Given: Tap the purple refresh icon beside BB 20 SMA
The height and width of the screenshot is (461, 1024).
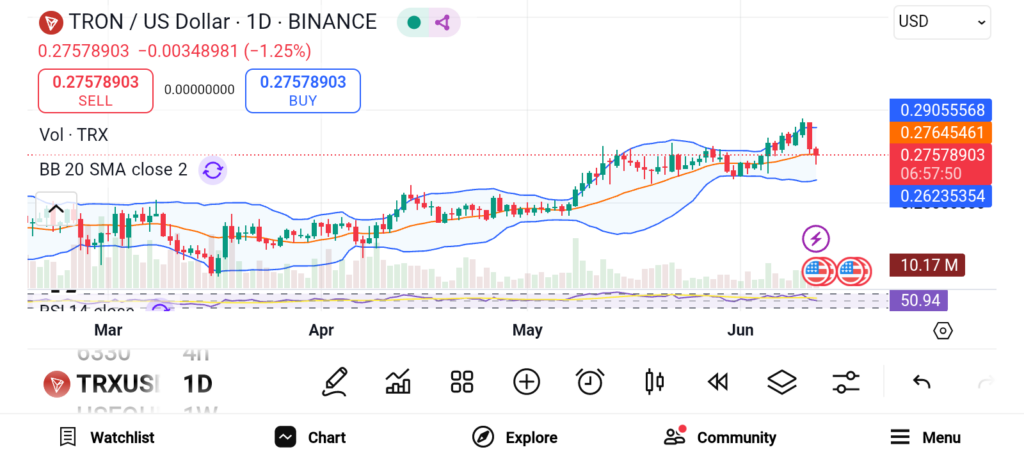Looking at the screenshot, I should (x=212, y=170).
